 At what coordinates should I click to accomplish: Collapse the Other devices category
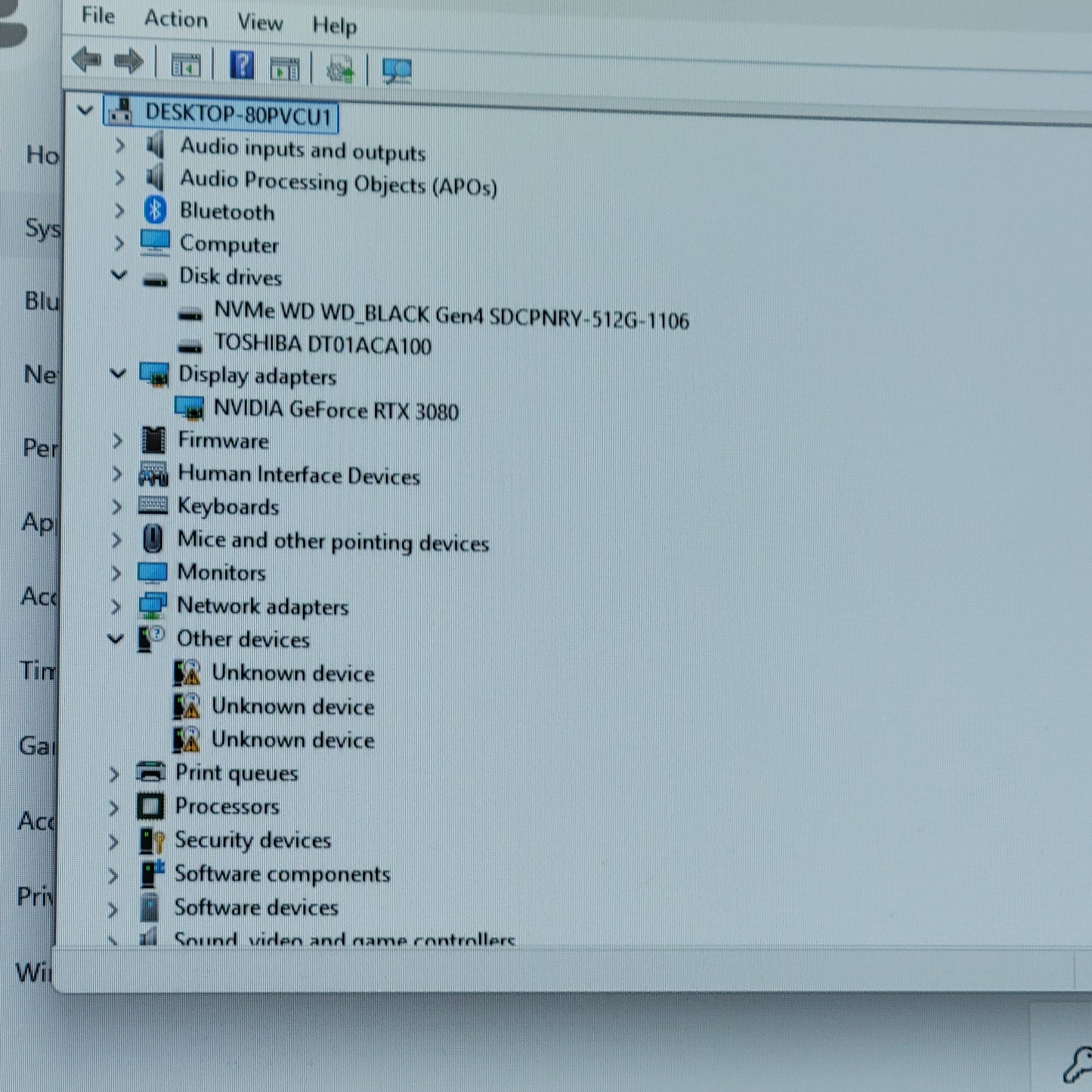(116, 639)
